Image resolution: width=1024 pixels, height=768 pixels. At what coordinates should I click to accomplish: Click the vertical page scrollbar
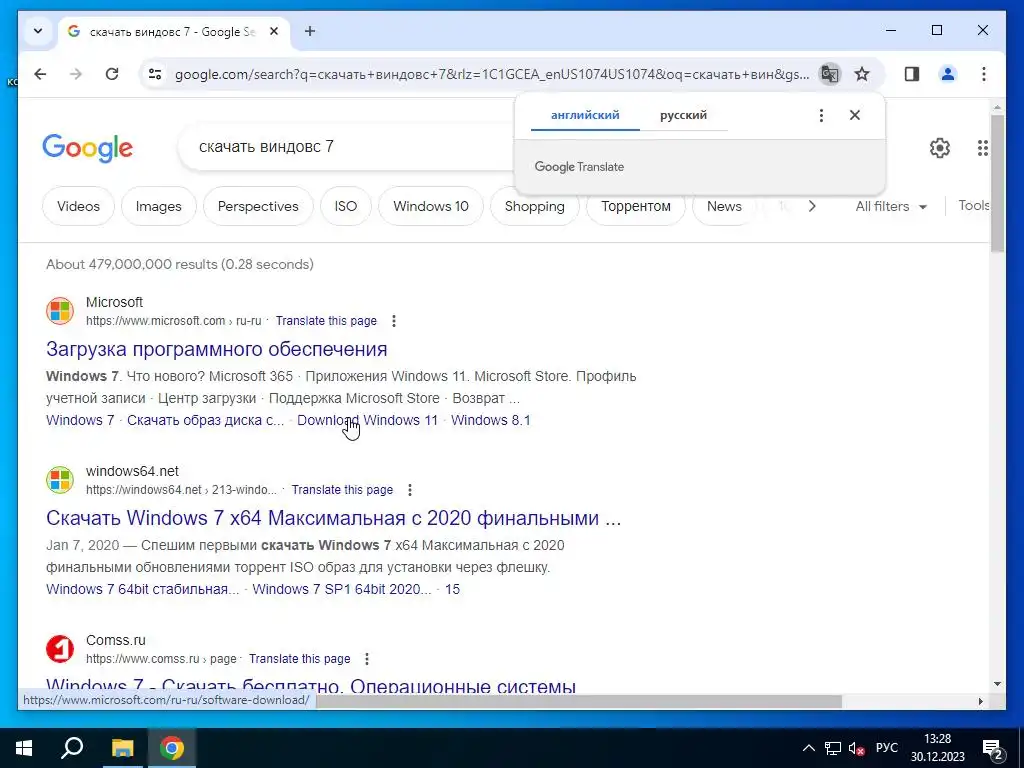point(997,183)
